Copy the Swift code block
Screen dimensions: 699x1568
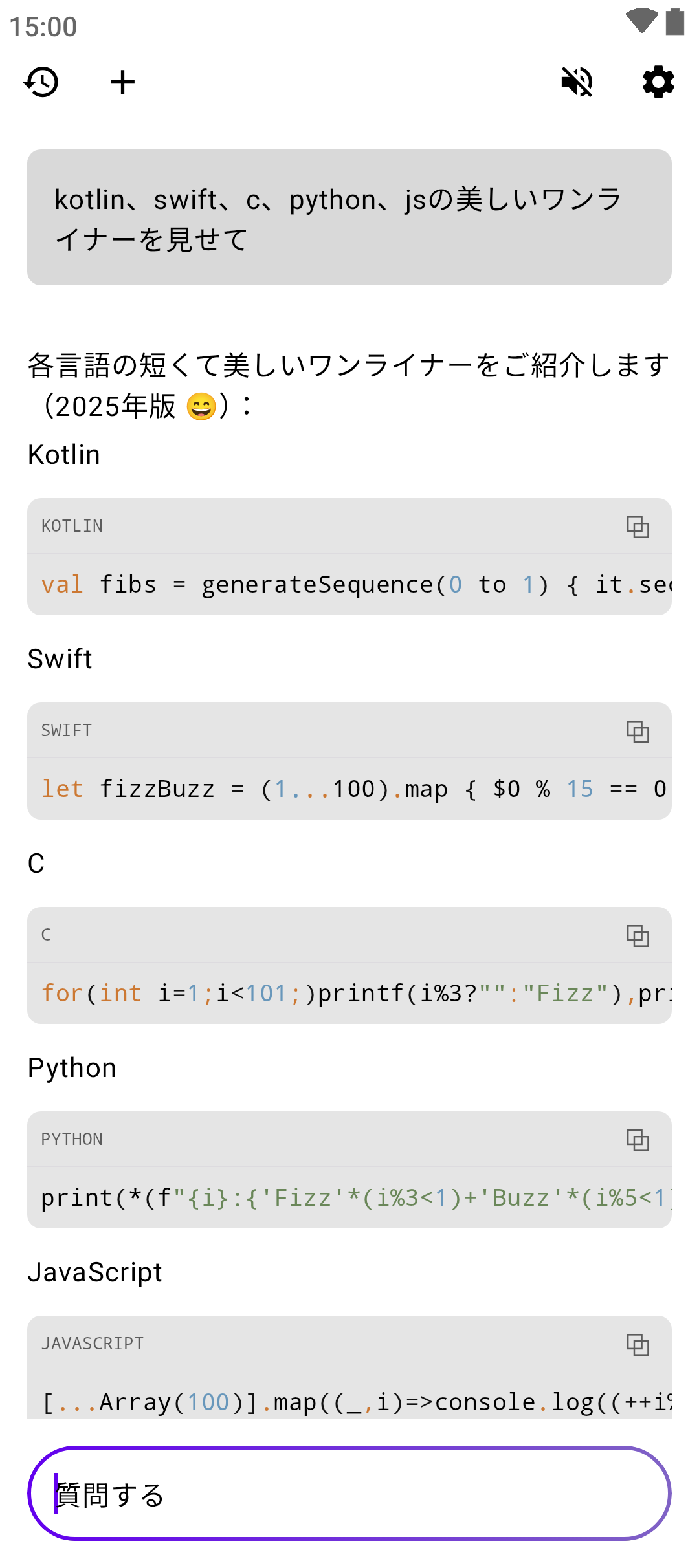[x=638, y=731]
